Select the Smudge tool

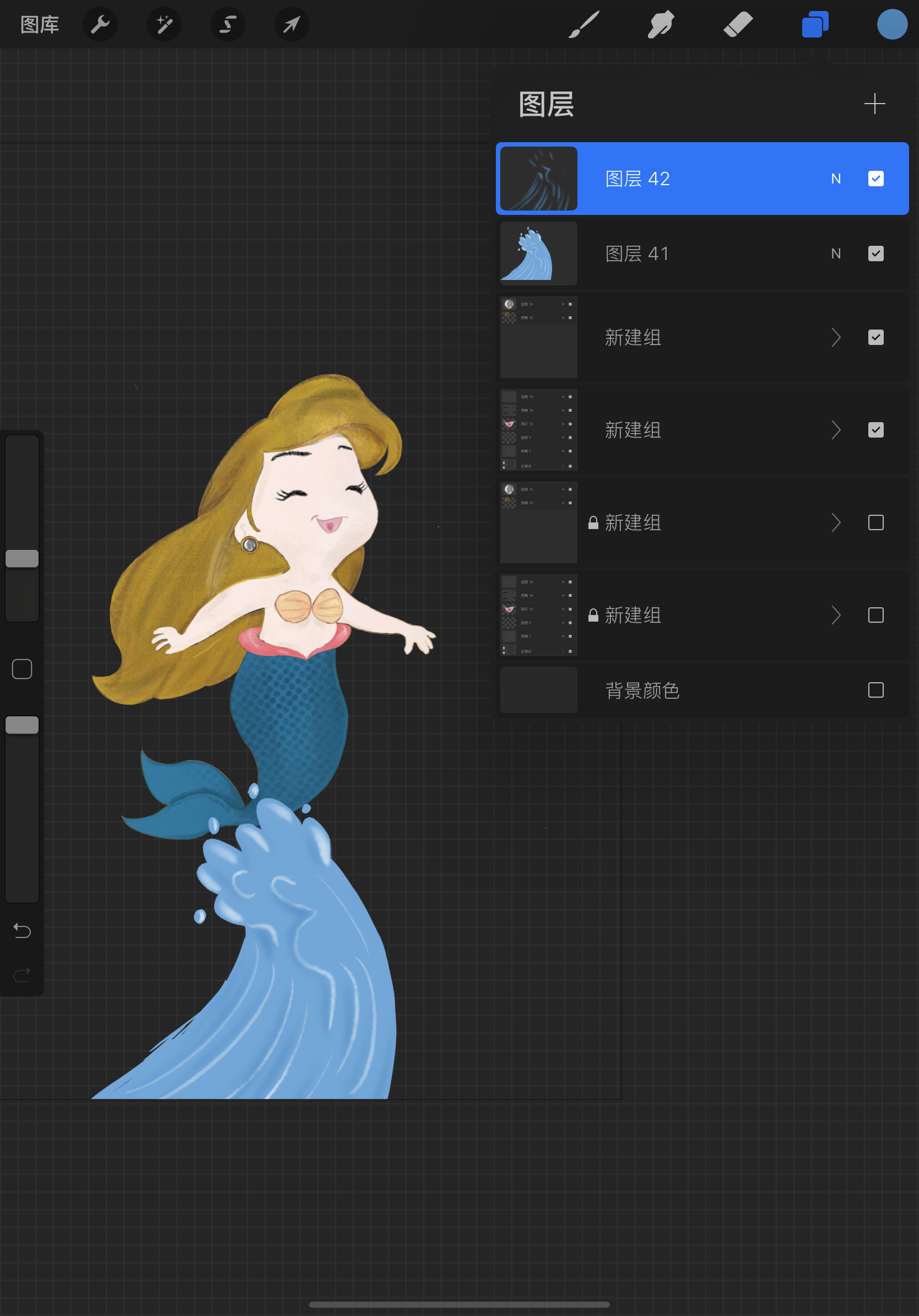pos(660,24)
